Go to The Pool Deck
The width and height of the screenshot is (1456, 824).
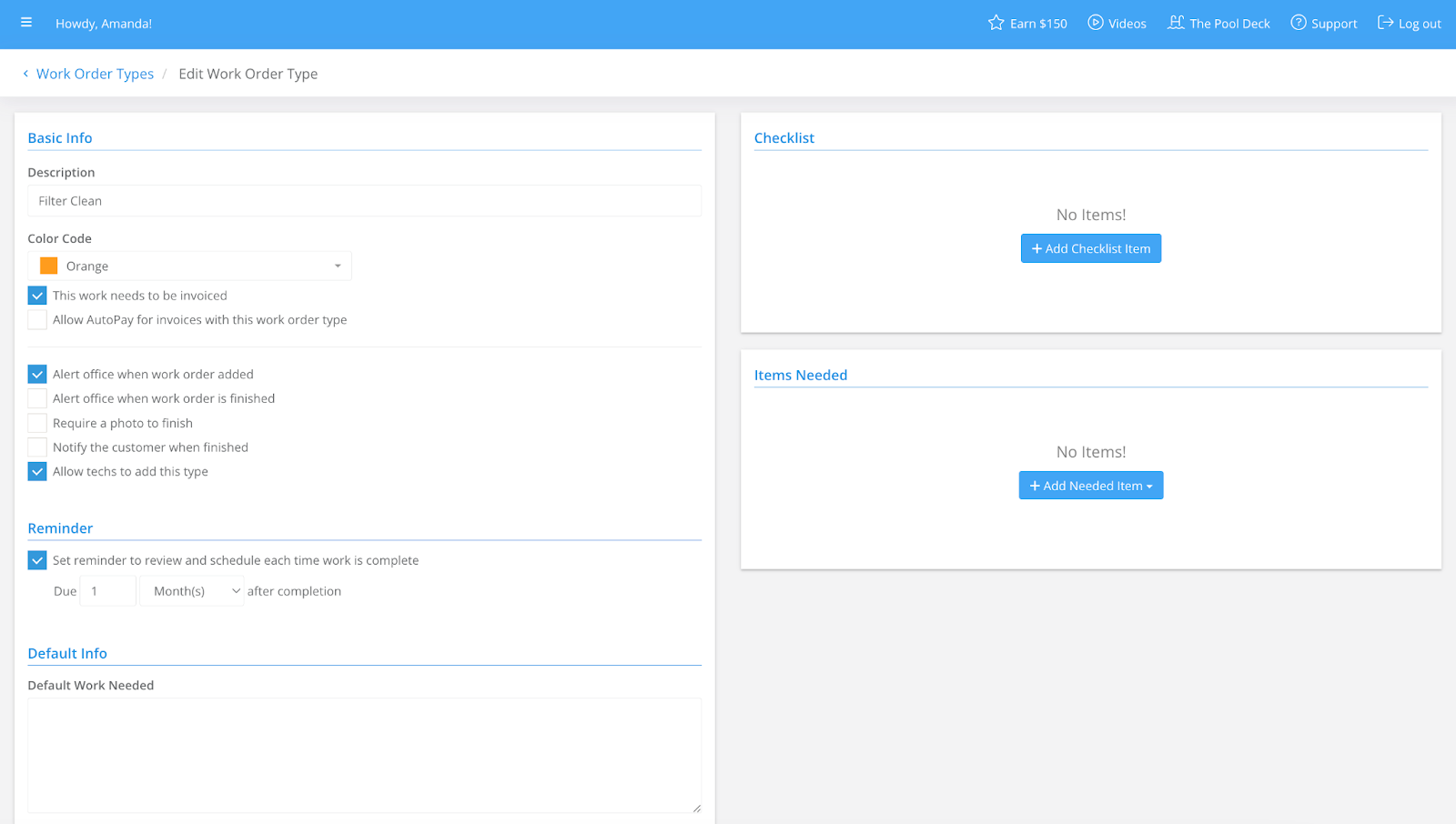pos(1218,24)
